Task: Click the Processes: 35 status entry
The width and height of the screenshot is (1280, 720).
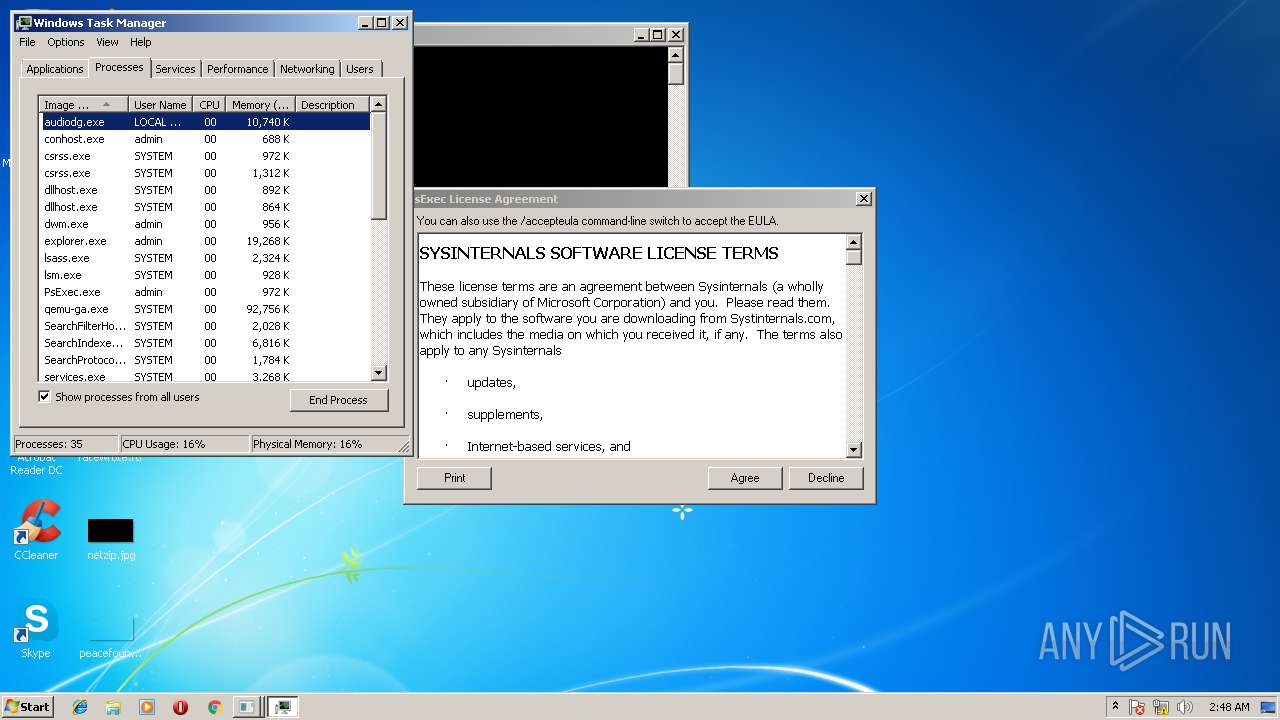Action: [66, 444]
